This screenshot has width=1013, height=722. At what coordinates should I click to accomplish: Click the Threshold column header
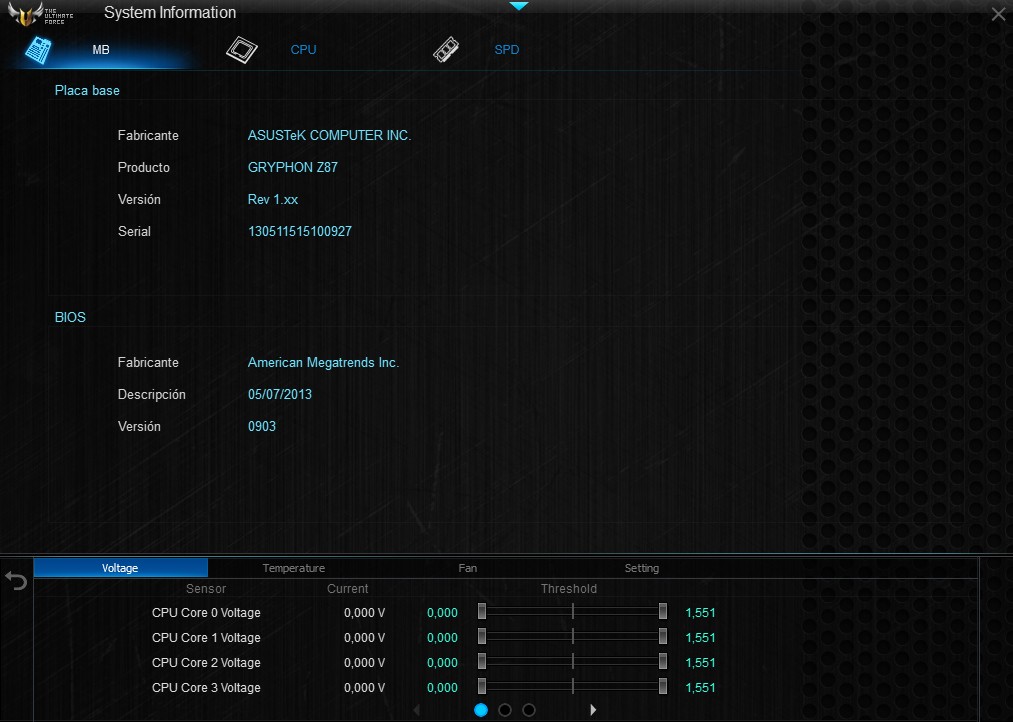click(x=569, y=588)
